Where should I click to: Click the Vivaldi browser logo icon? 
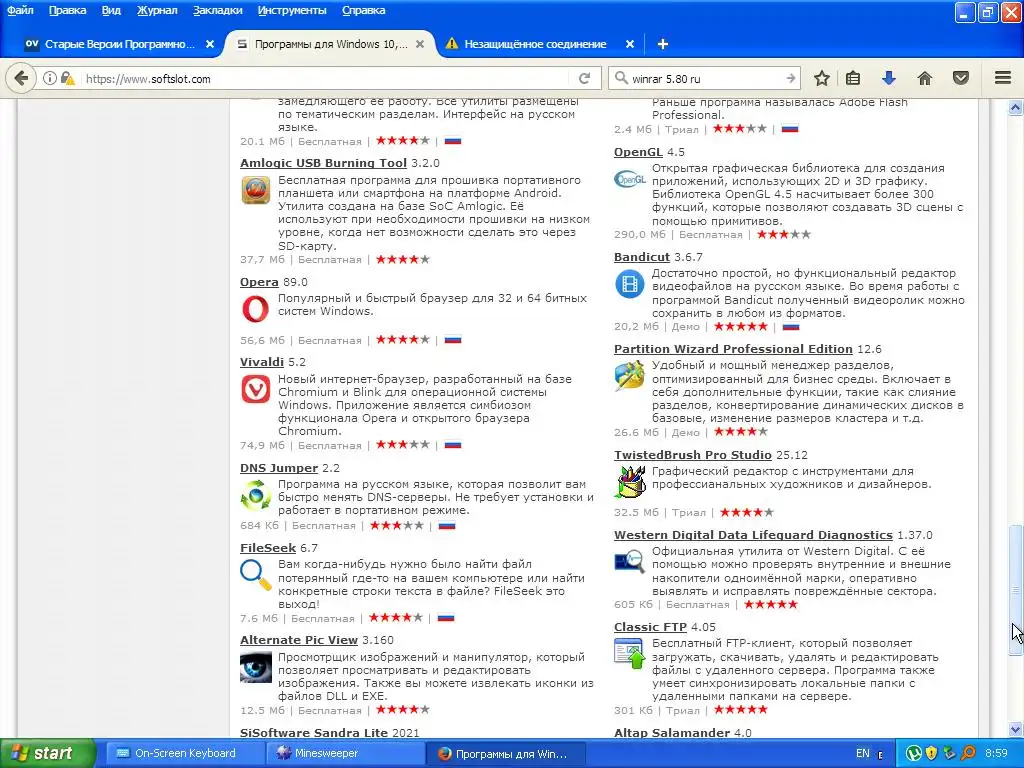coord(255,390)
